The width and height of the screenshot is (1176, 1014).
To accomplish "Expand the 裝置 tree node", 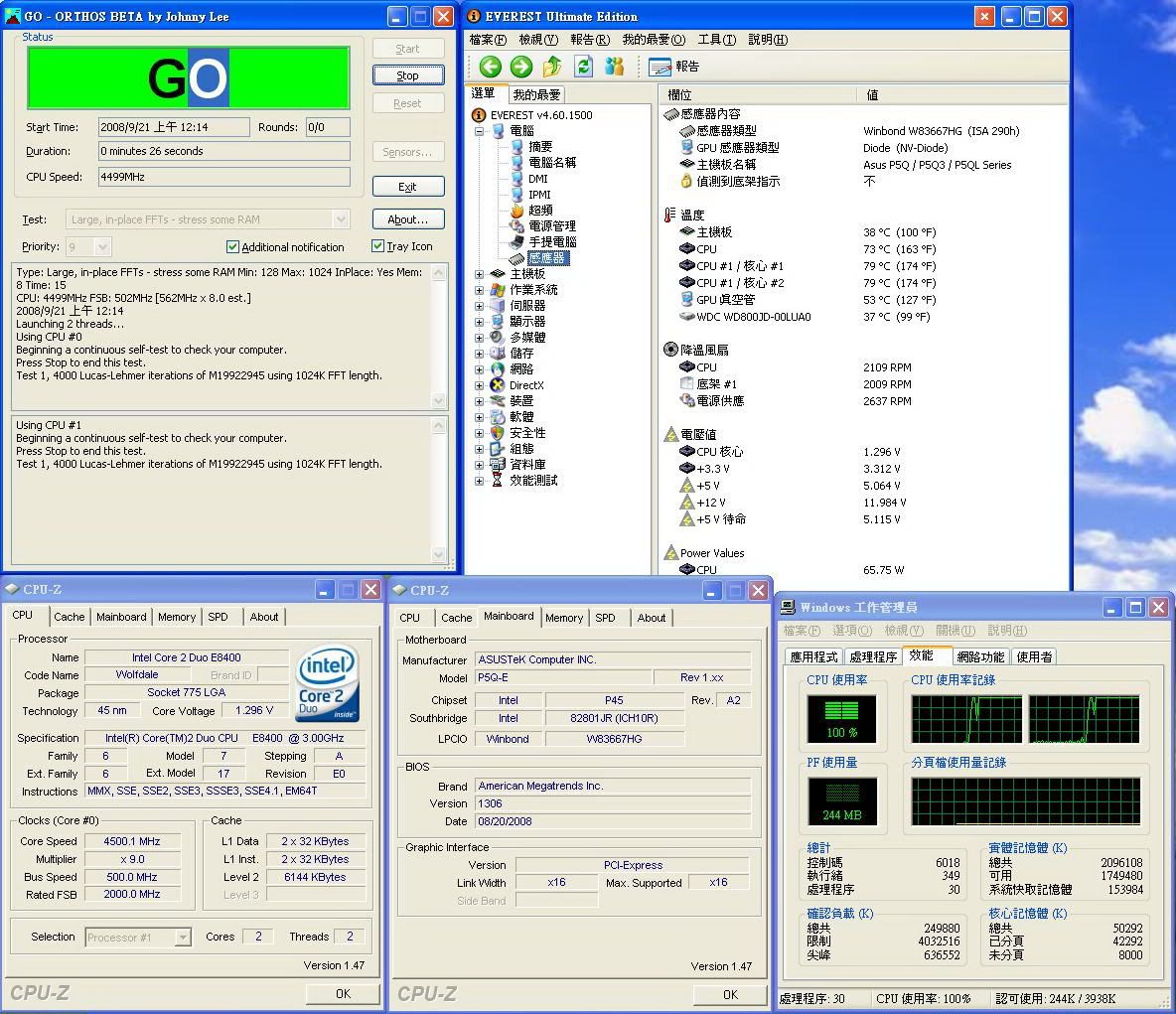I will [480, 401].
